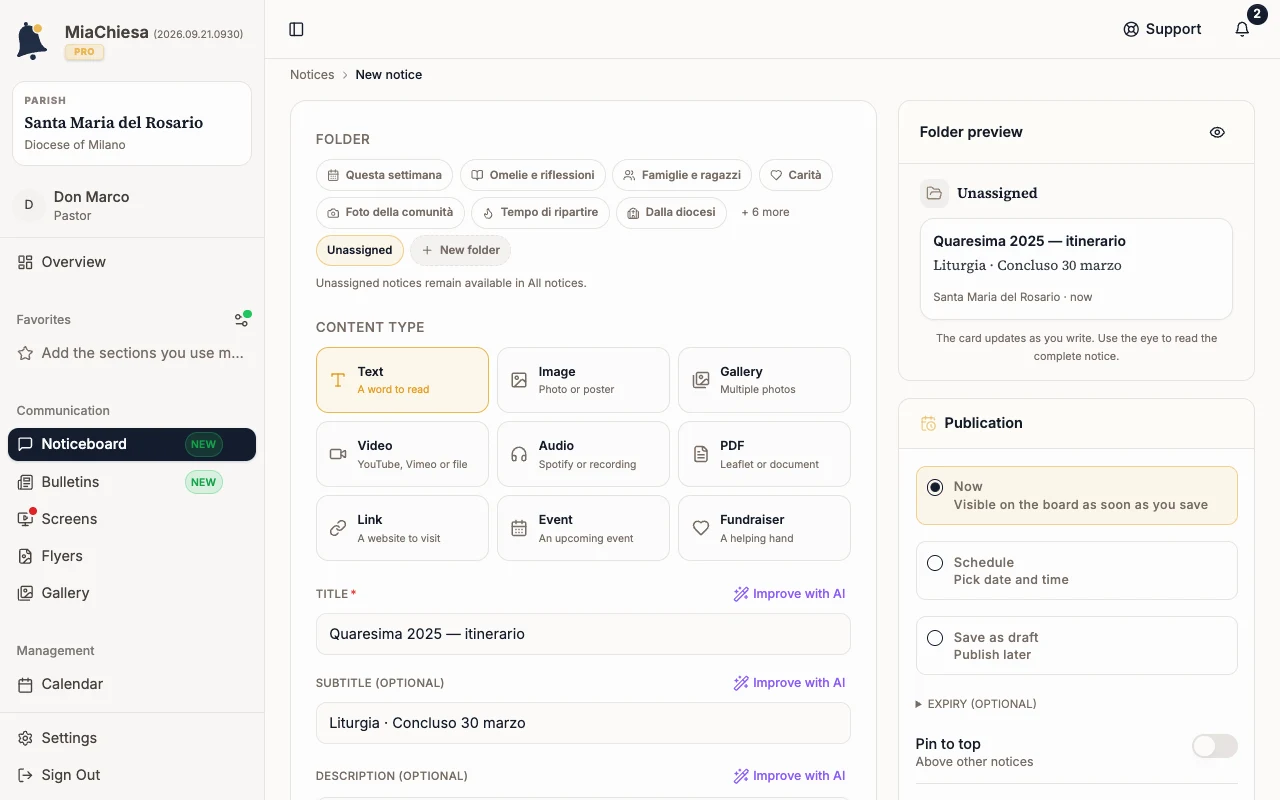1280x800 pixels.
Task: Choose the Famiglie e ragazzi folder
Action: coord(682,175)
